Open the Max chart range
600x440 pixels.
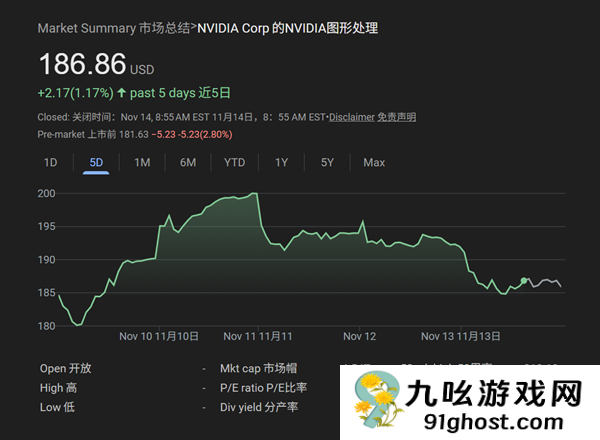(374, 163)
